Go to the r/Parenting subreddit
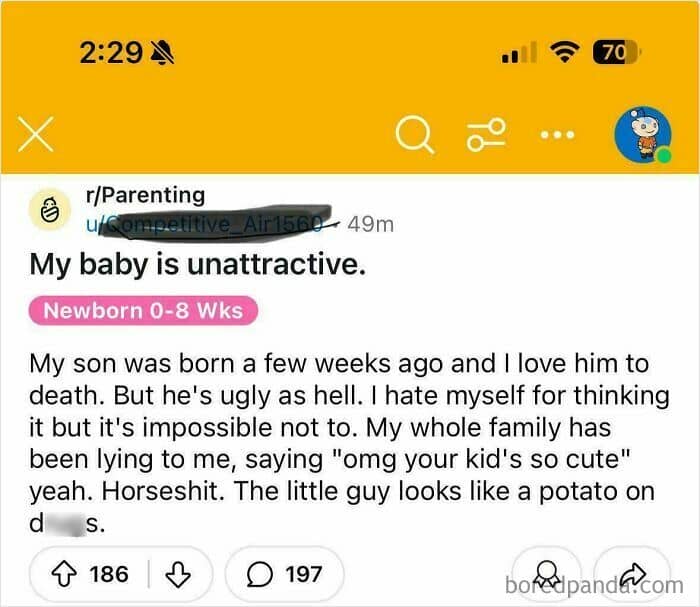700x607 pixels. (x=144, y=196)
